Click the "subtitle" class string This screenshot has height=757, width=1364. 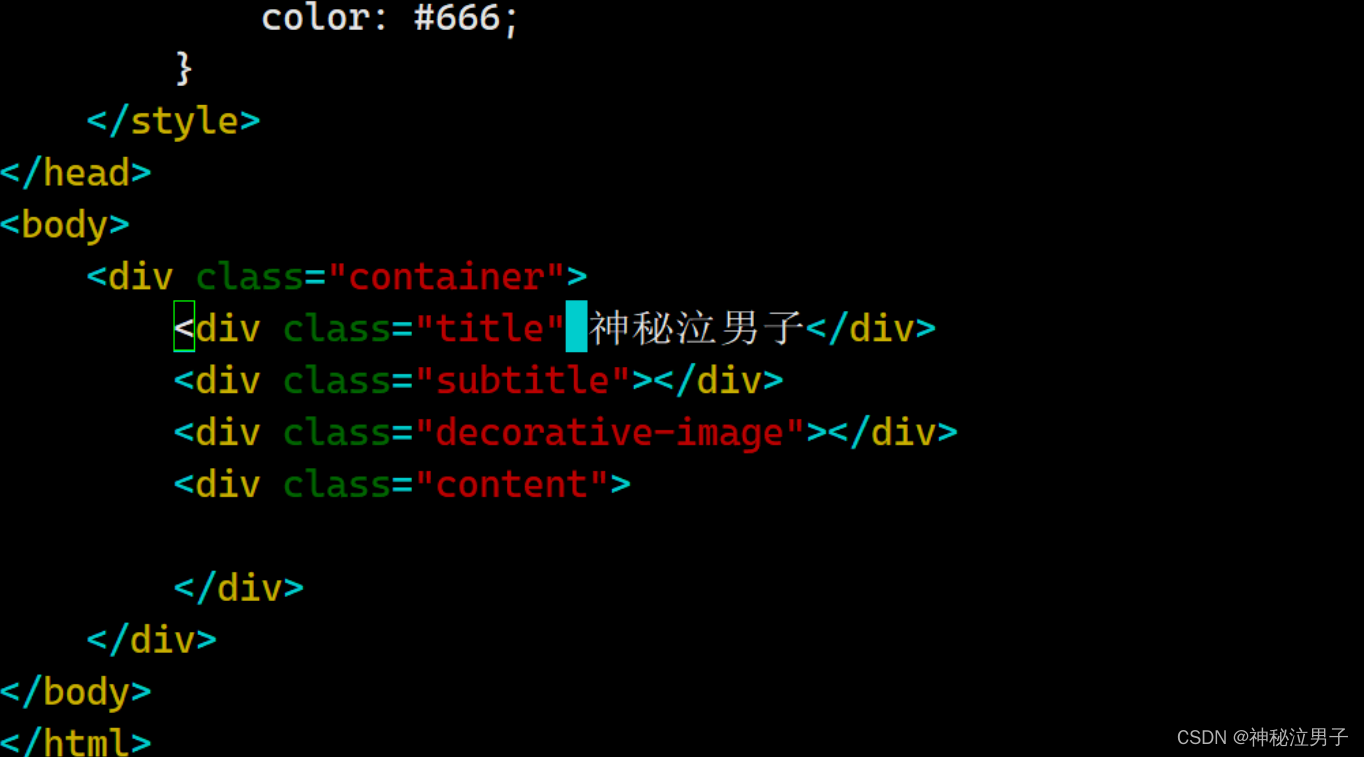pos(523,380)
